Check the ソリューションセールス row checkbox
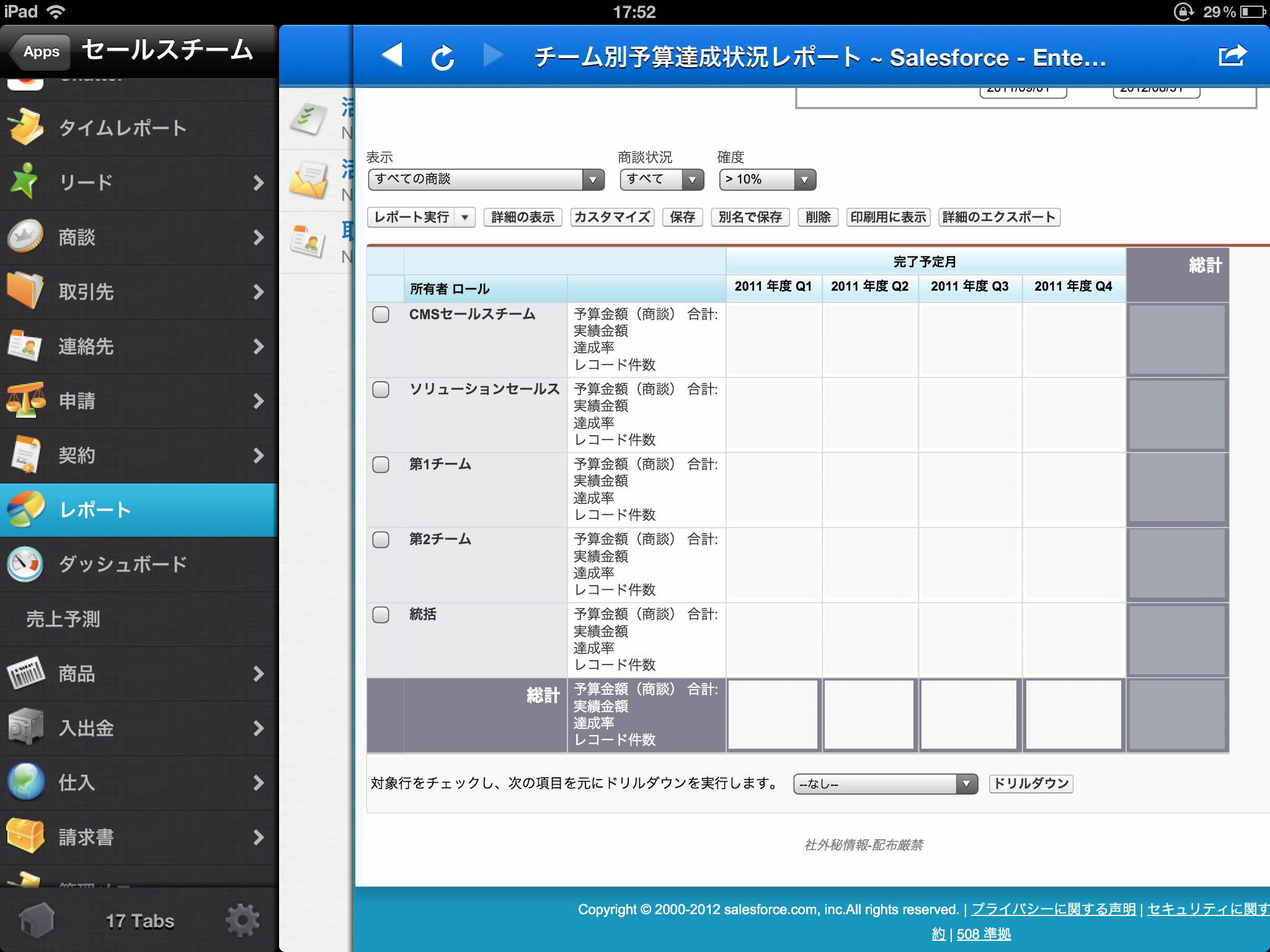 pos(381,389)
